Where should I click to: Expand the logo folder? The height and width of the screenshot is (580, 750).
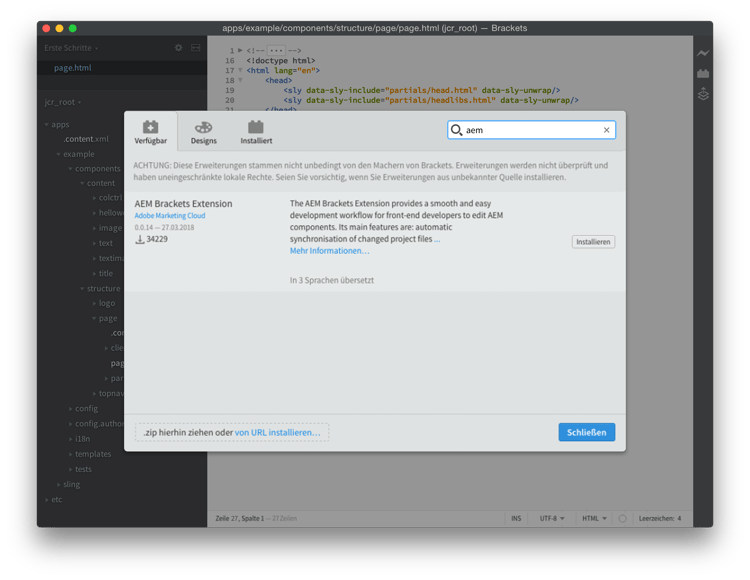tap(94, 303)
